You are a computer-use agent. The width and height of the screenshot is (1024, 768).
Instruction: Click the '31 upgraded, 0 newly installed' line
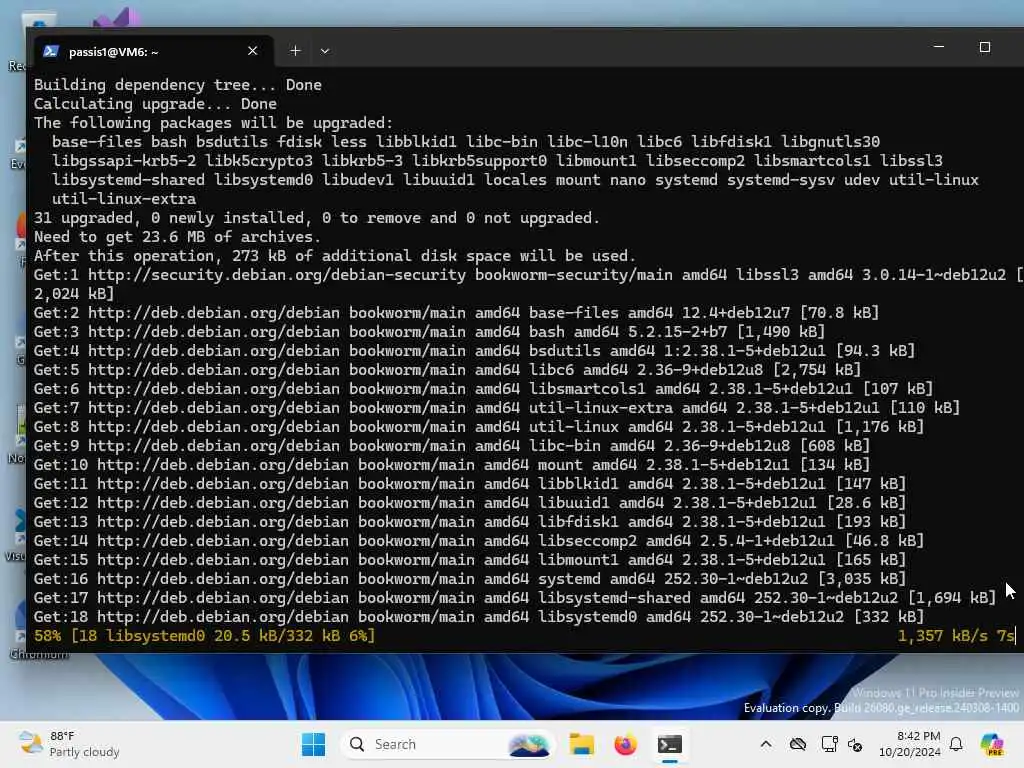point(317,217)
